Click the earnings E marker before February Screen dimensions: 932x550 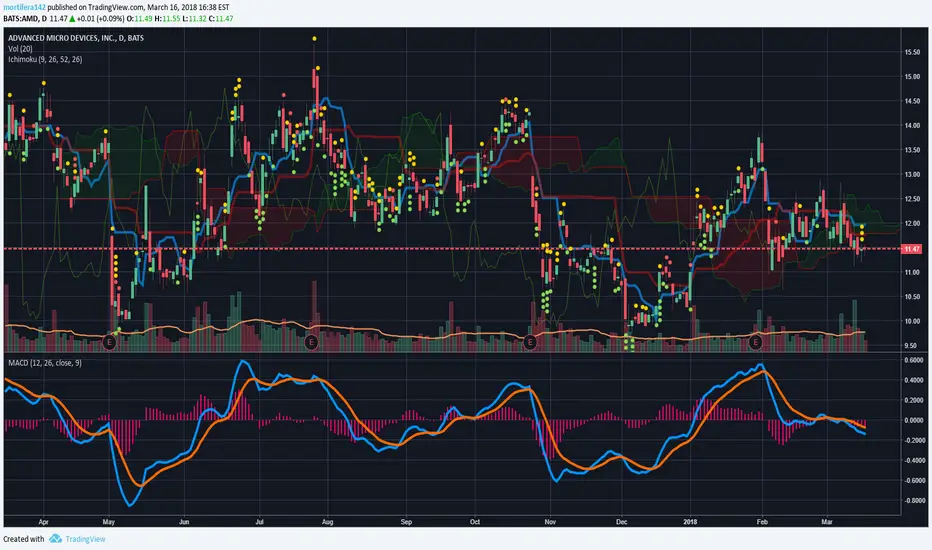(x=755, y=342)
